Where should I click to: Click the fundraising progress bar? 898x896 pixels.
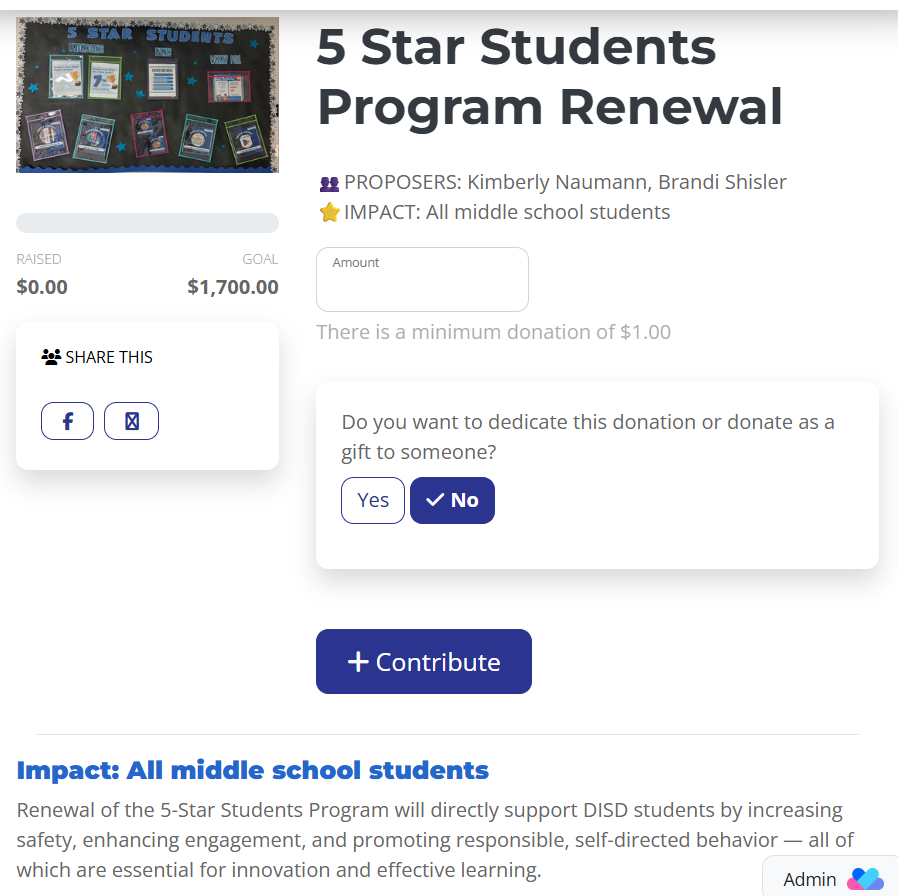(x=147, y=223)
